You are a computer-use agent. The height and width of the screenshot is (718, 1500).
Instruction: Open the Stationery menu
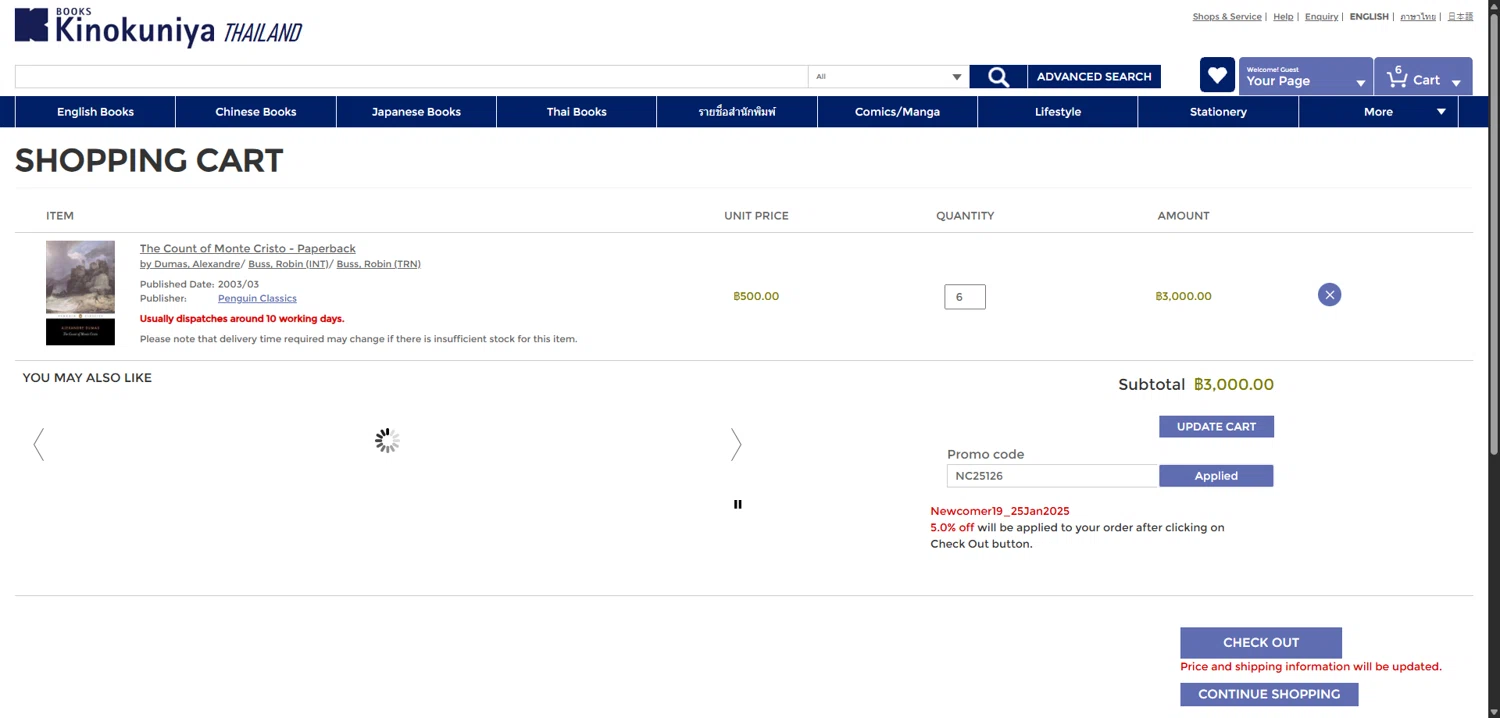(x=1218, y=112)
